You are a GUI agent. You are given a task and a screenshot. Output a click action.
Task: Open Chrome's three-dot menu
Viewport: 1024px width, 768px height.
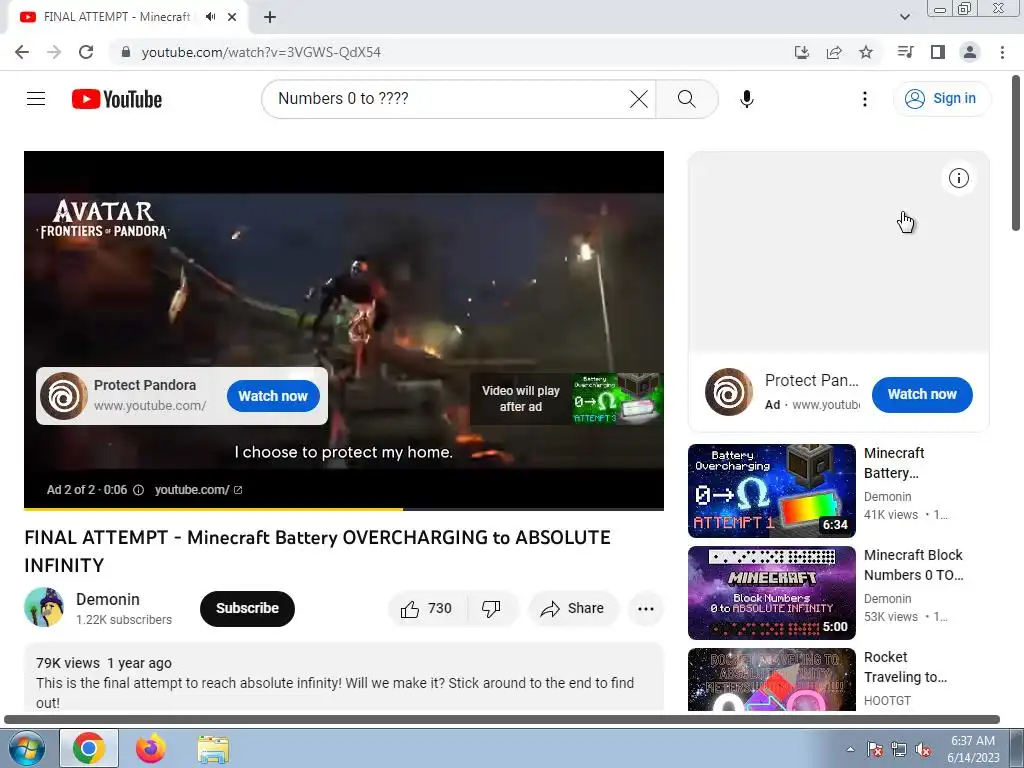[1002, 52]
